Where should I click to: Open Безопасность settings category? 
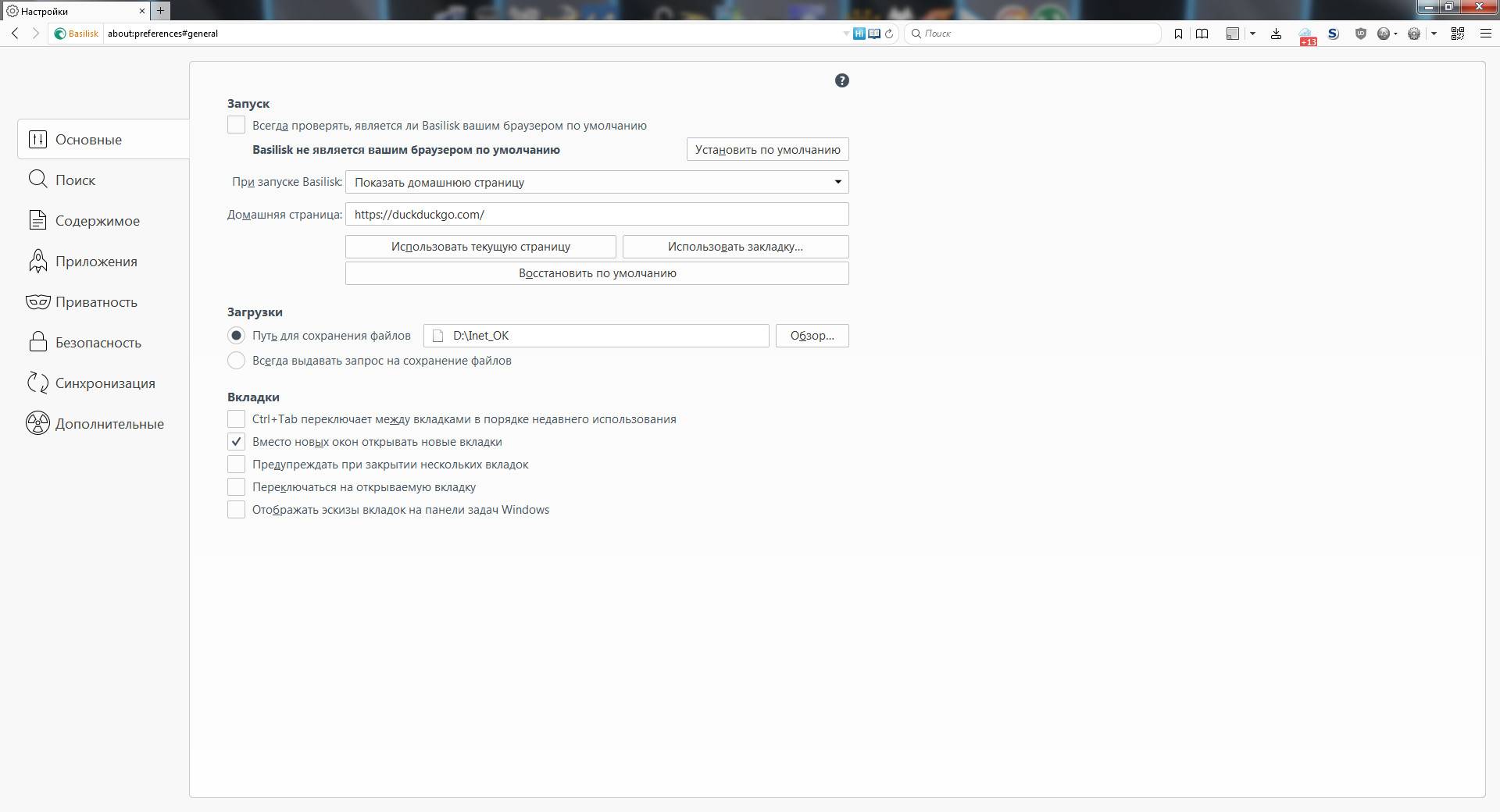click(103, 342)
